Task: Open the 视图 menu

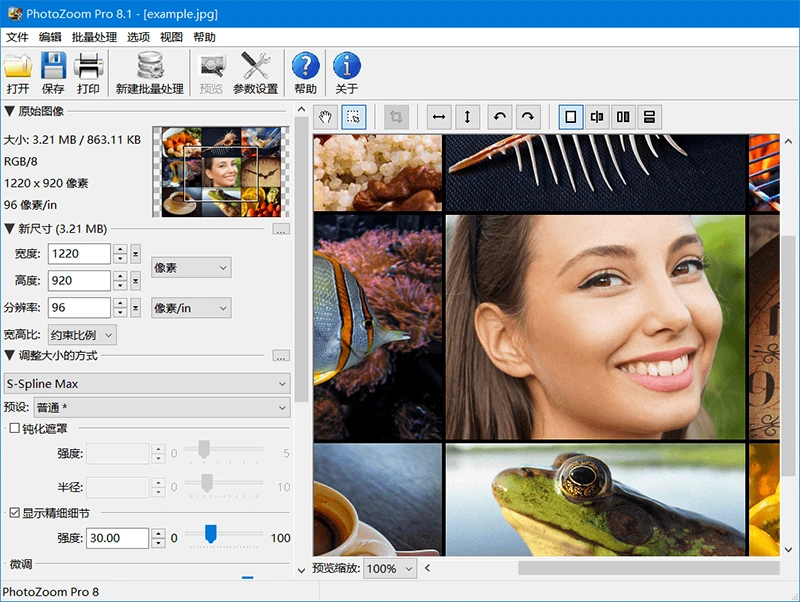Action: (171, 37)
